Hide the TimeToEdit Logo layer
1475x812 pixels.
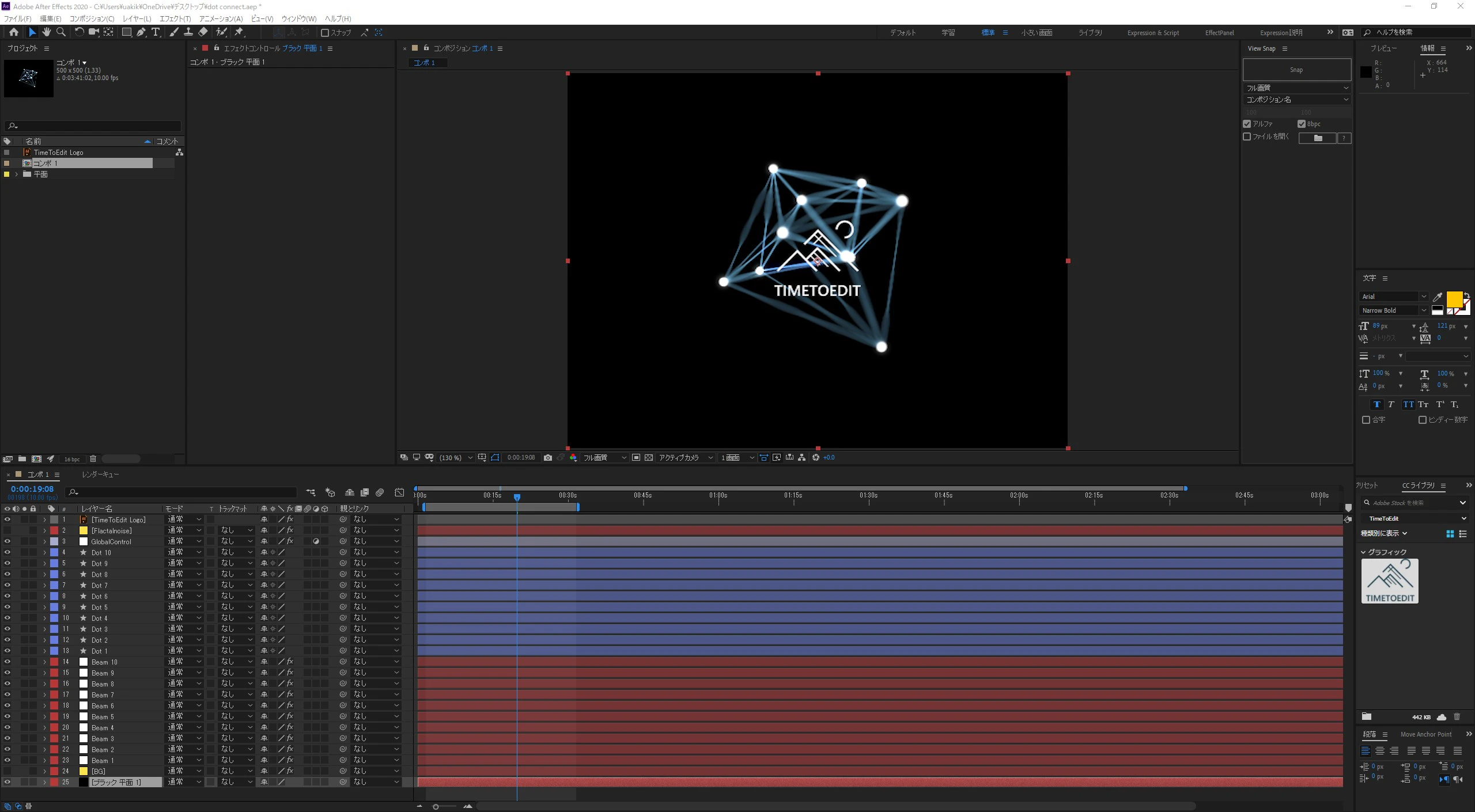pyautogui.click(x=7, y=519)
